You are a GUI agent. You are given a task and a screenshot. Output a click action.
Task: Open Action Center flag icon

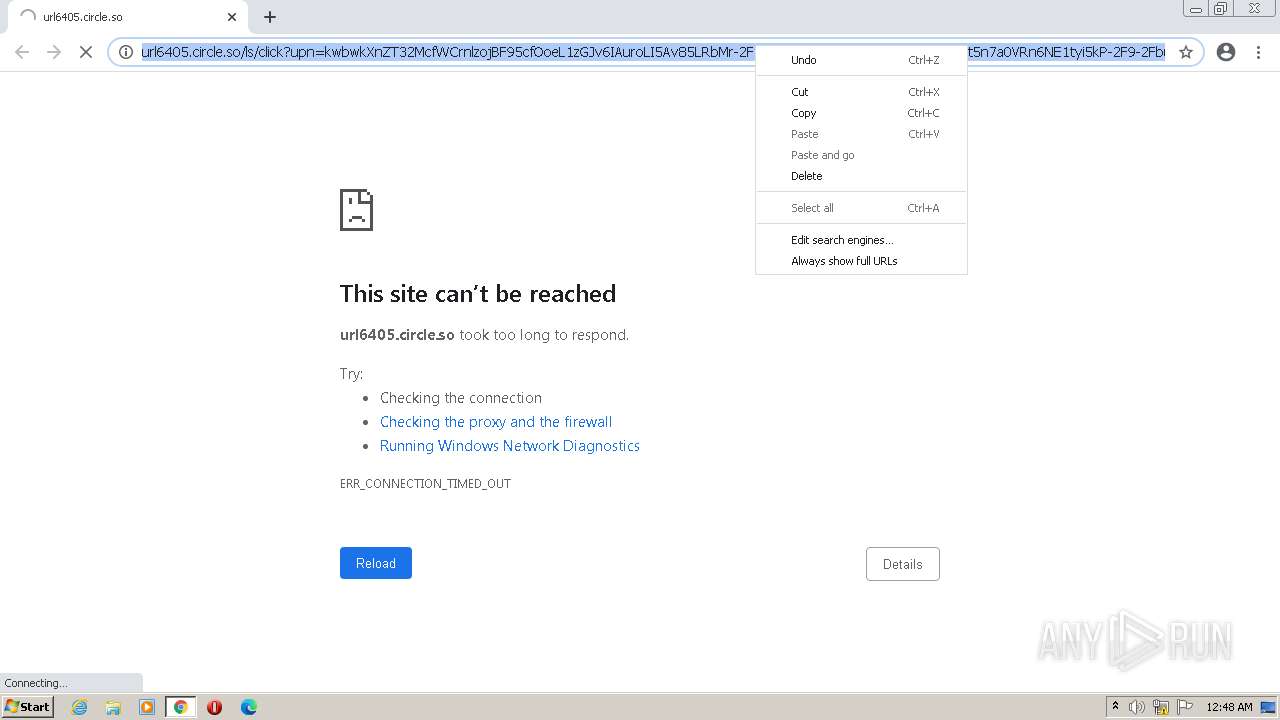[1185, 707]
